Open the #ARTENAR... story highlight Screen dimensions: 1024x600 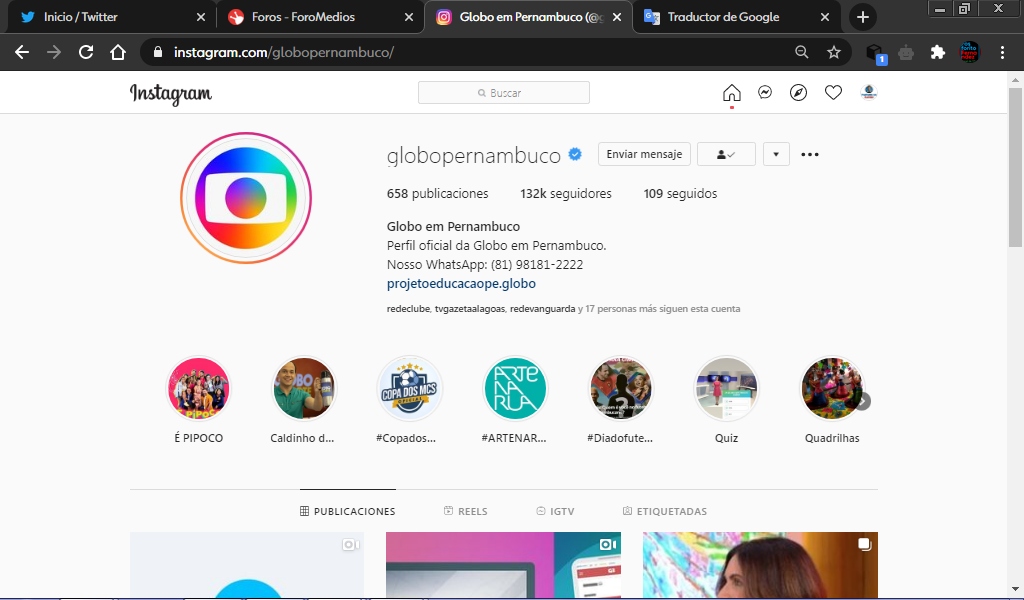tap(515, 388)
